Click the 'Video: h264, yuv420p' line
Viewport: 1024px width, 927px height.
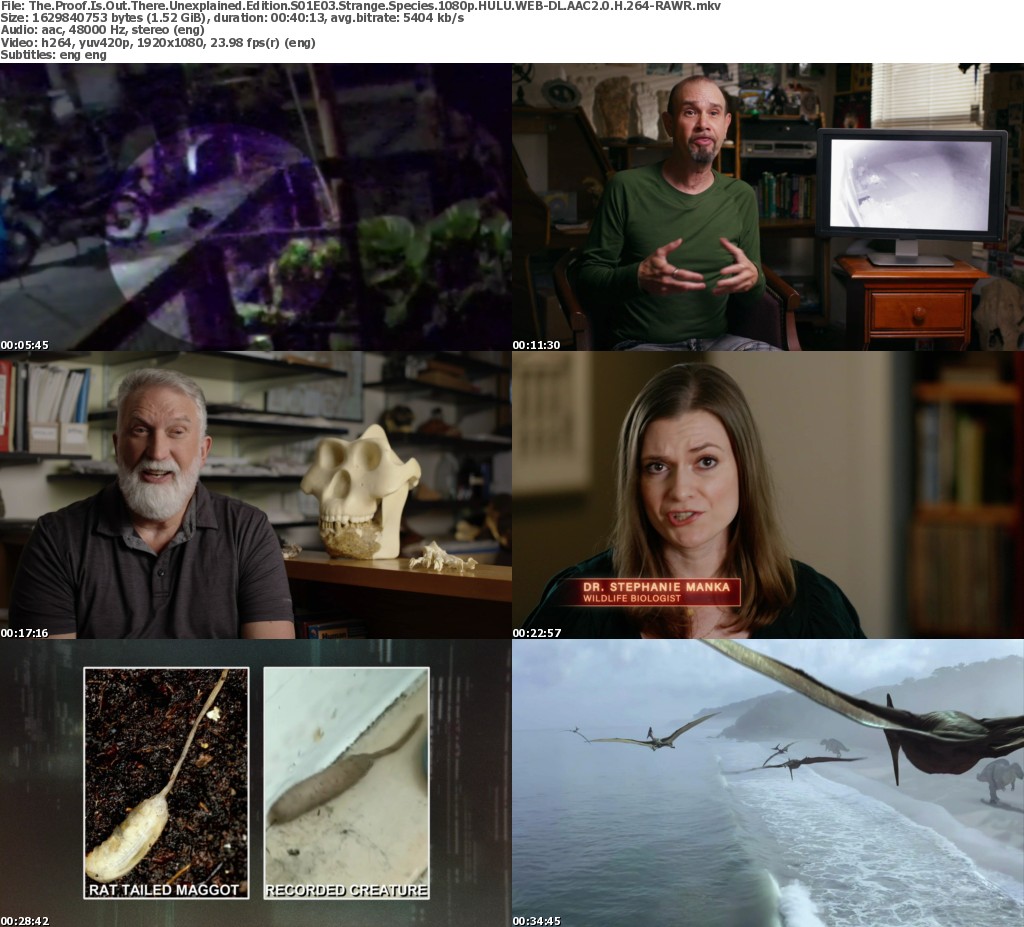[x=158, y=42]
